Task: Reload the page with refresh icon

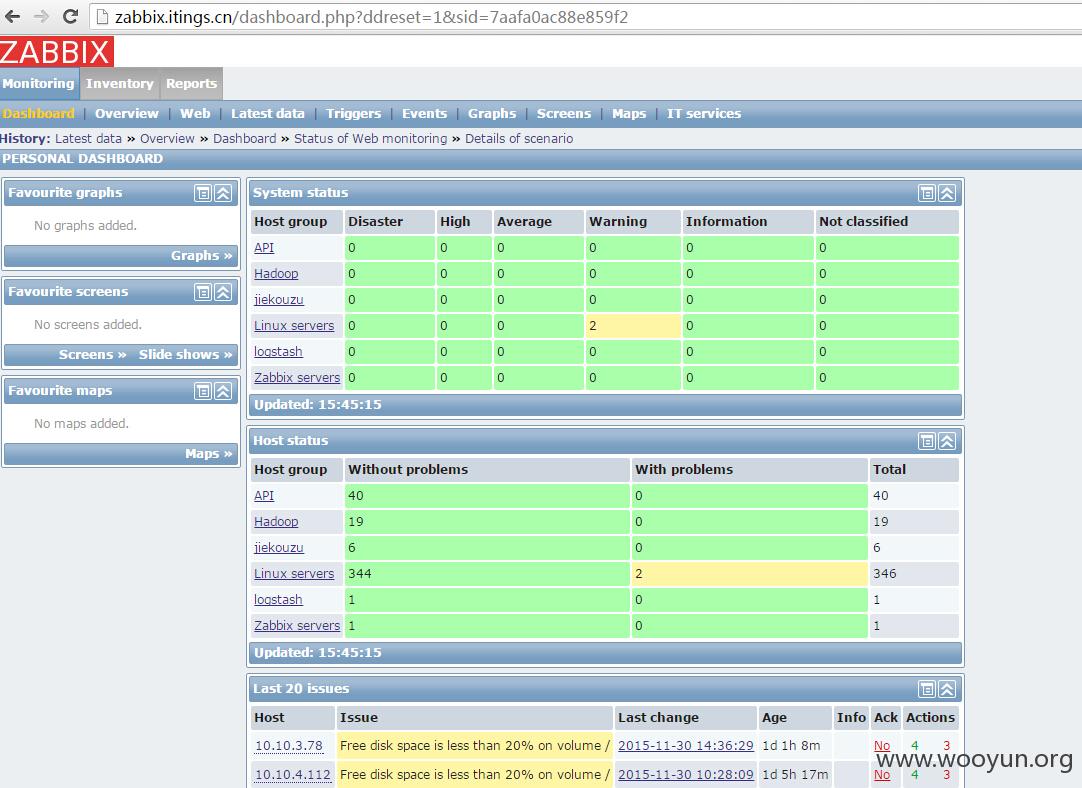Action: point(70,17)
